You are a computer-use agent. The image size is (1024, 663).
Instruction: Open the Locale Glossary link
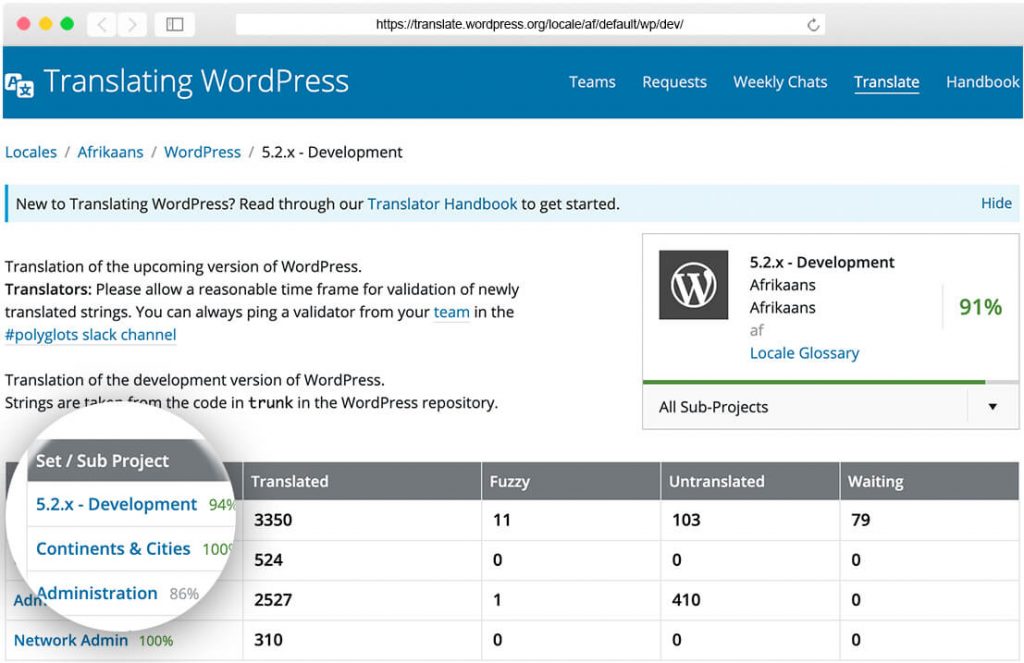click(x=804, y=353)
